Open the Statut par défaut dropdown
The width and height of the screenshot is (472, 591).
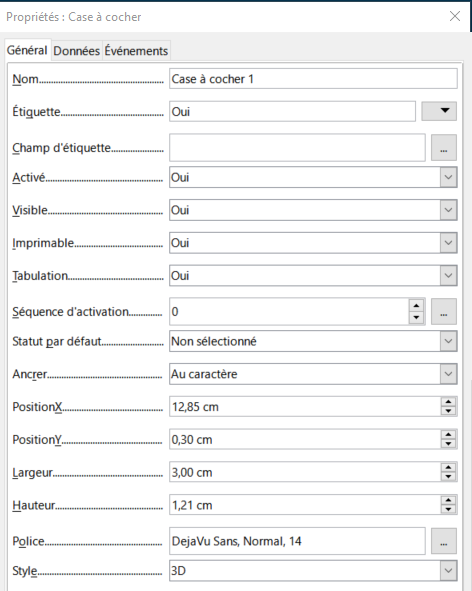(448, 341)
